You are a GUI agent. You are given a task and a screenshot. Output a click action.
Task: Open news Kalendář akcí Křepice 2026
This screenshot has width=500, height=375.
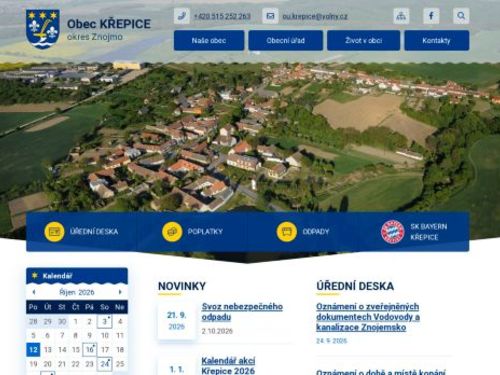[x=228, y=365]
